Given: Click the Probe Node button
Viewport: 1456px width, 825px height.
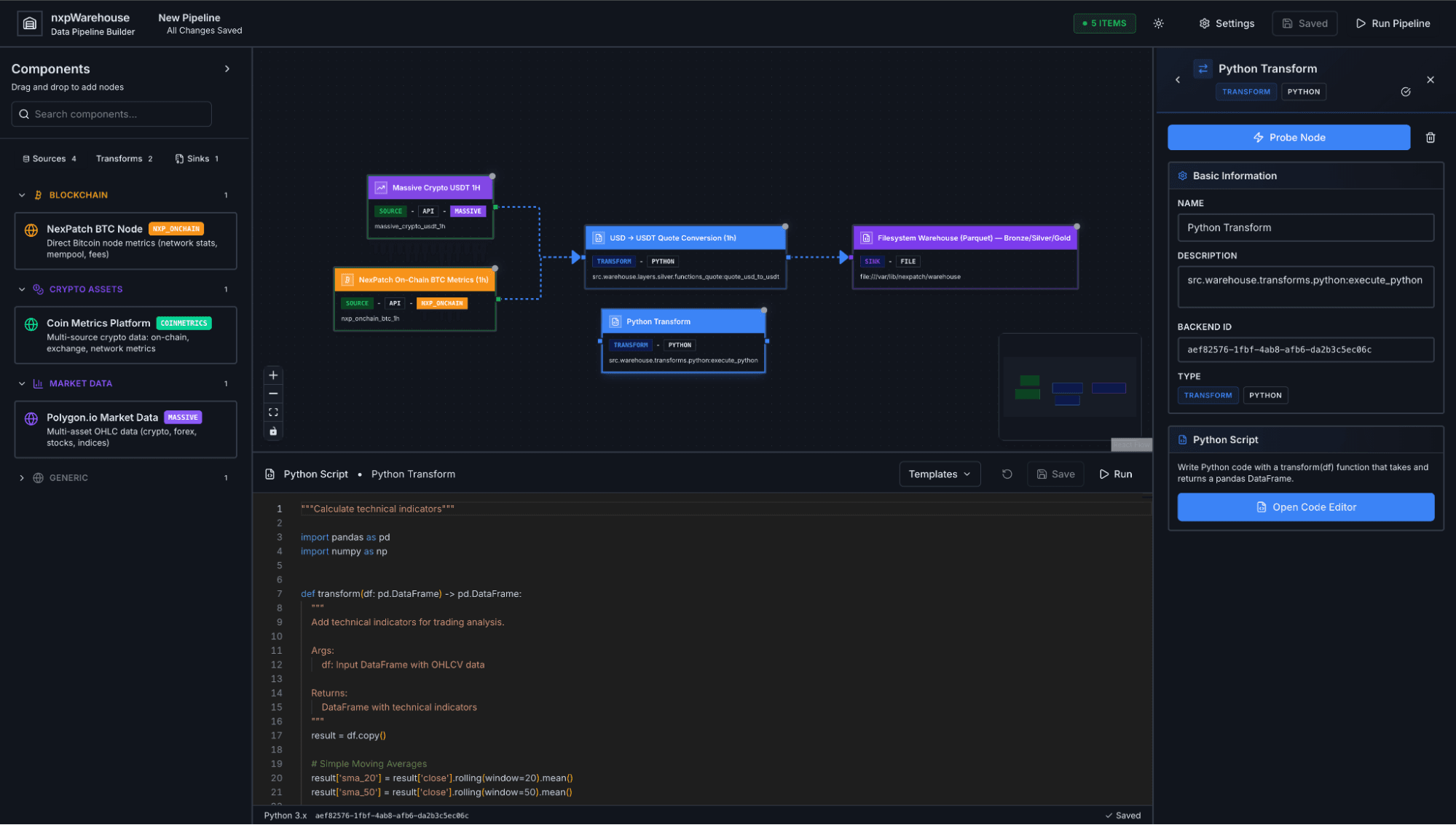Looking at the screenshot, I should click(x=1288, y=138).
